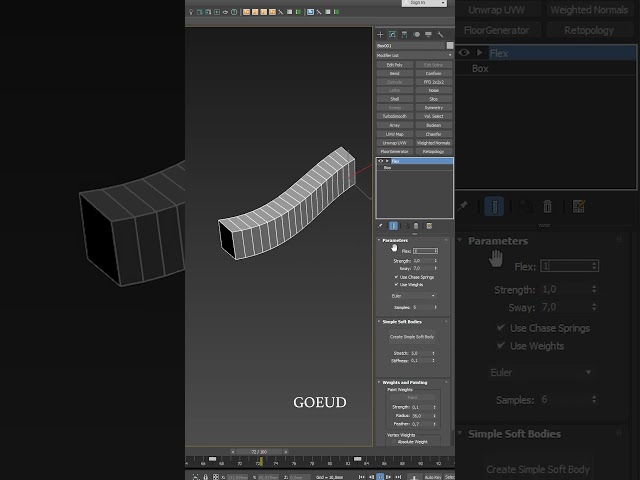Open the Hierarchy panel icon

point(404,34)
